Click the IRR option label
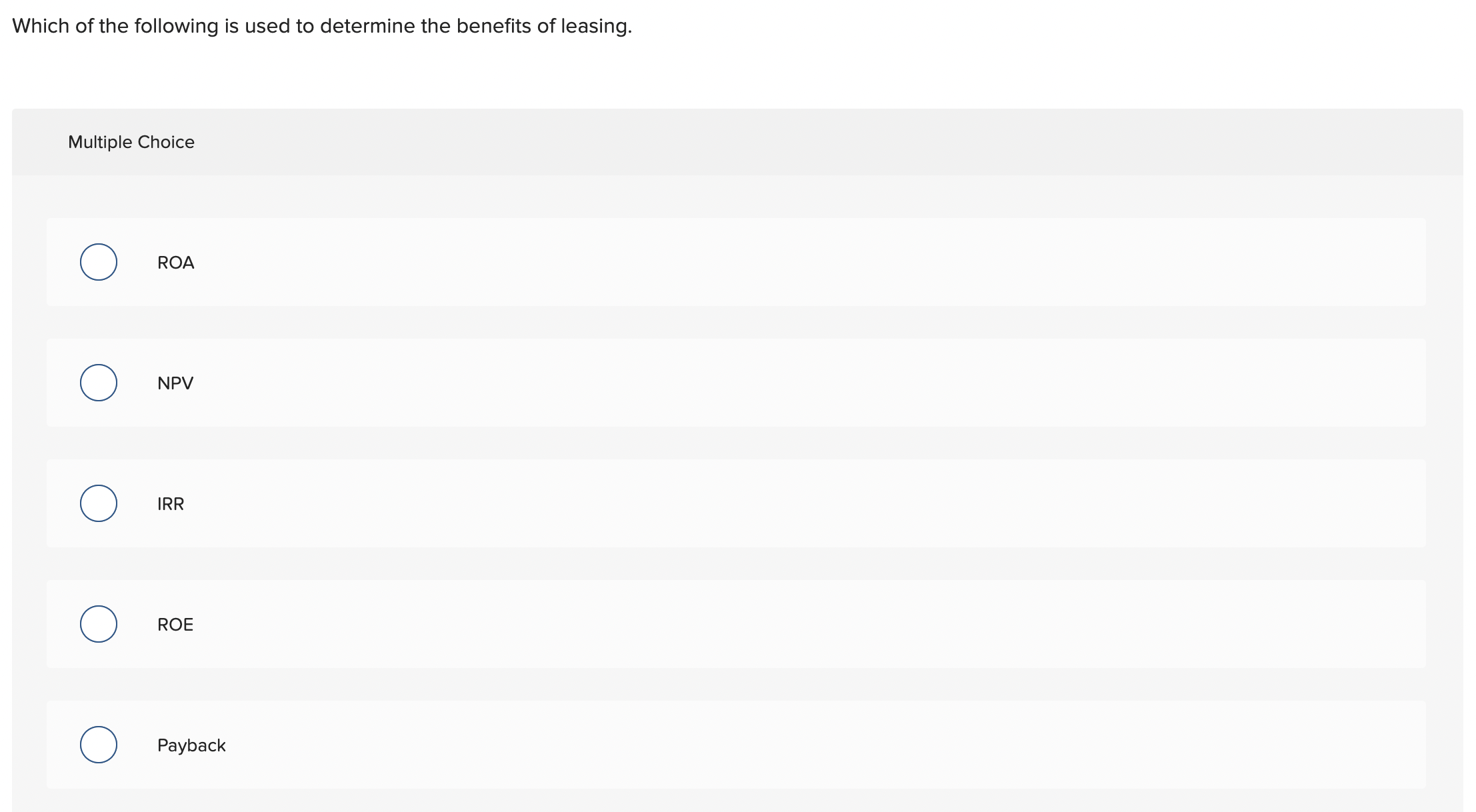The height and width of the screenshot is (812, 1476). [x=171, y=503]
